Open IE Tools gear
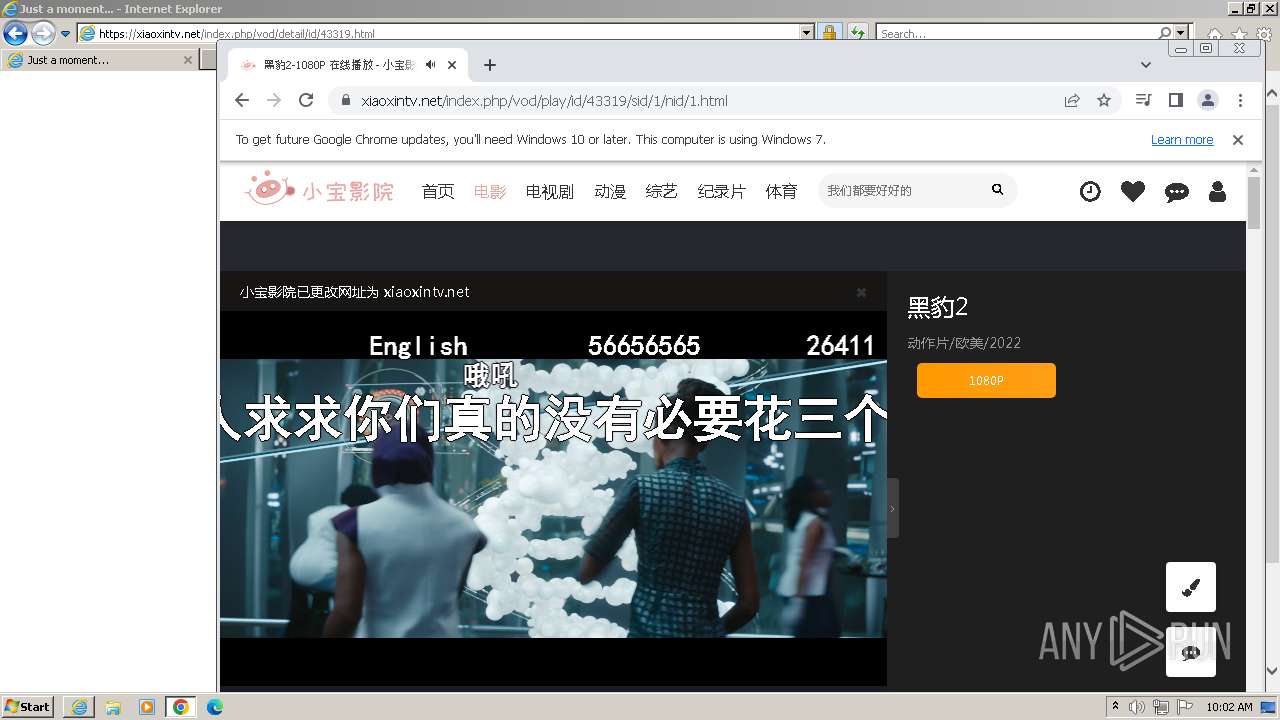This screenshot has width=1280, height=720. coord(1264,34)
